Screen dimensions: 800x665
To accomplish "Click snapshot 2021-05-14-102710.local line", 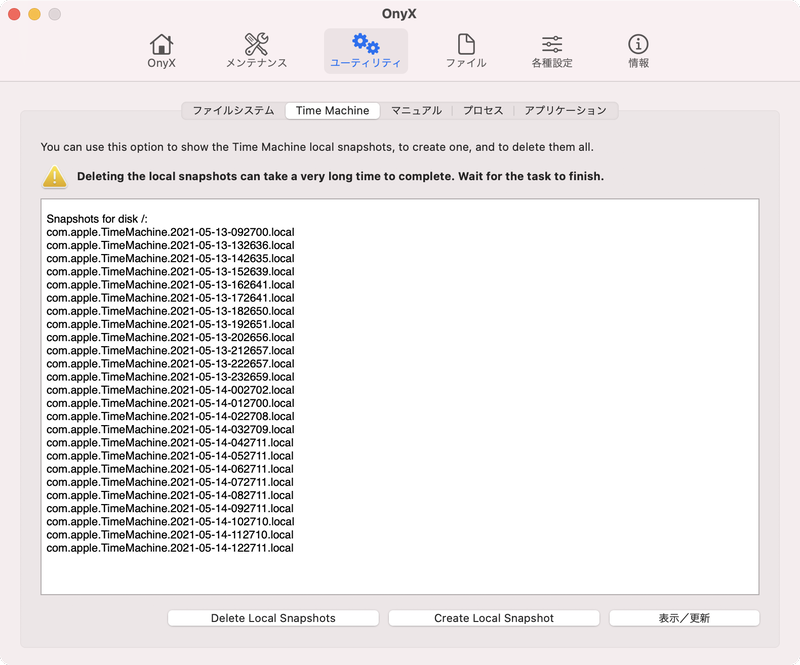I will point(170,522).
